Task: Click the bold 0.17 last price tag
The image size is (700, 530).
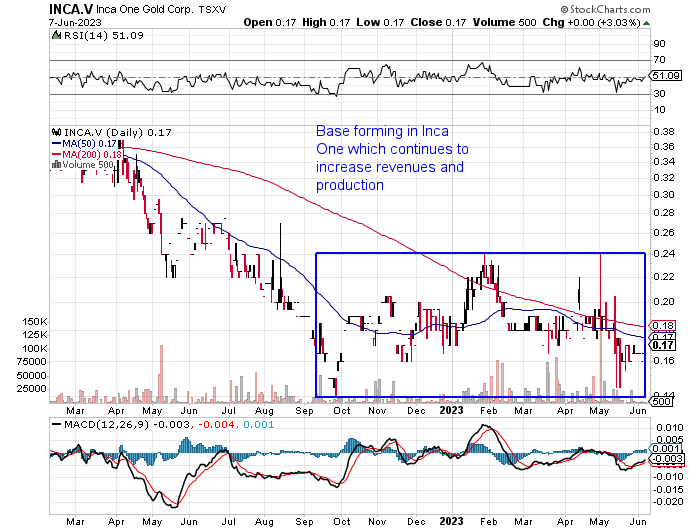Action: click(663, 345)
